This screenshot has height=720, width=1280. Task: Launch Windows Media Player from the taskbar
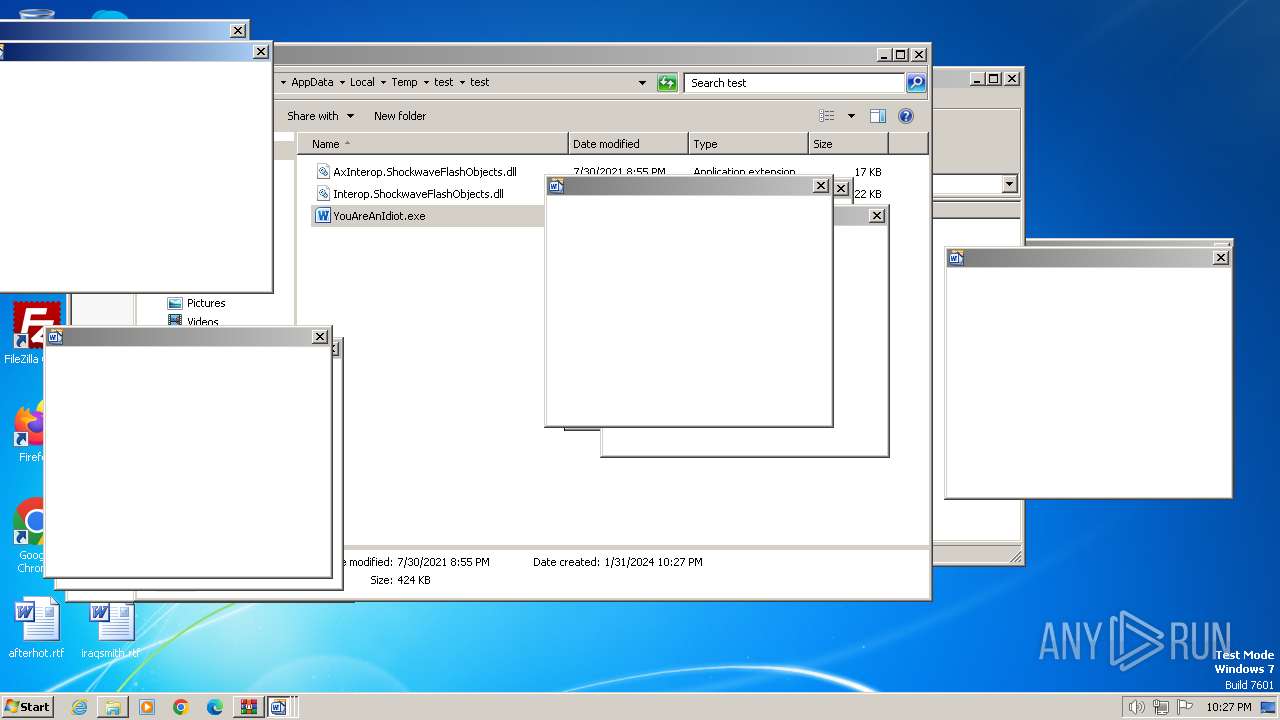click(x=147, y=707)
